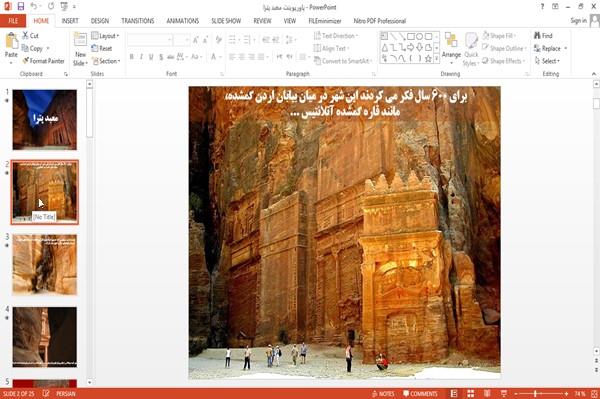Increase font size
This screenshot has height=399, width=600.
click(196, 40)
